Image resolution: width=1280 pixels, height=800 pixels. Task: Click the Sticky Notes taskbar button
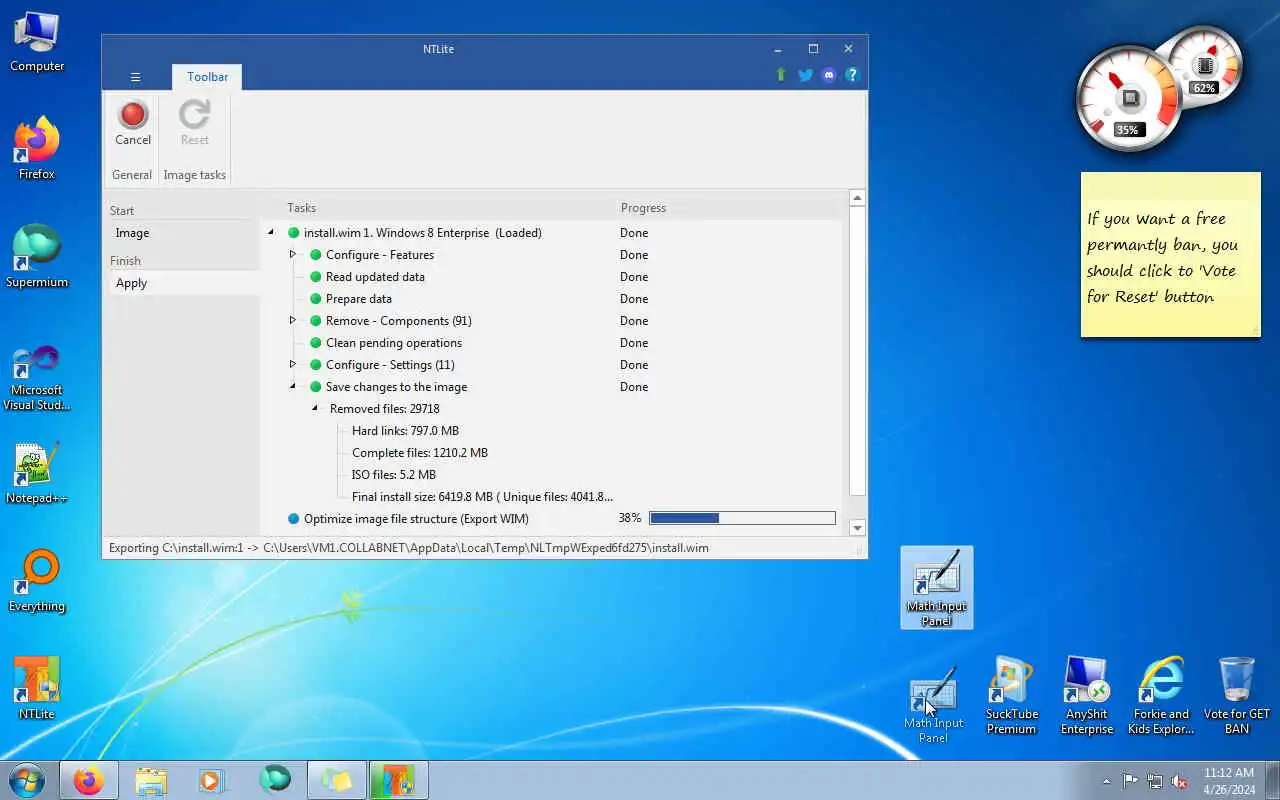336,780
